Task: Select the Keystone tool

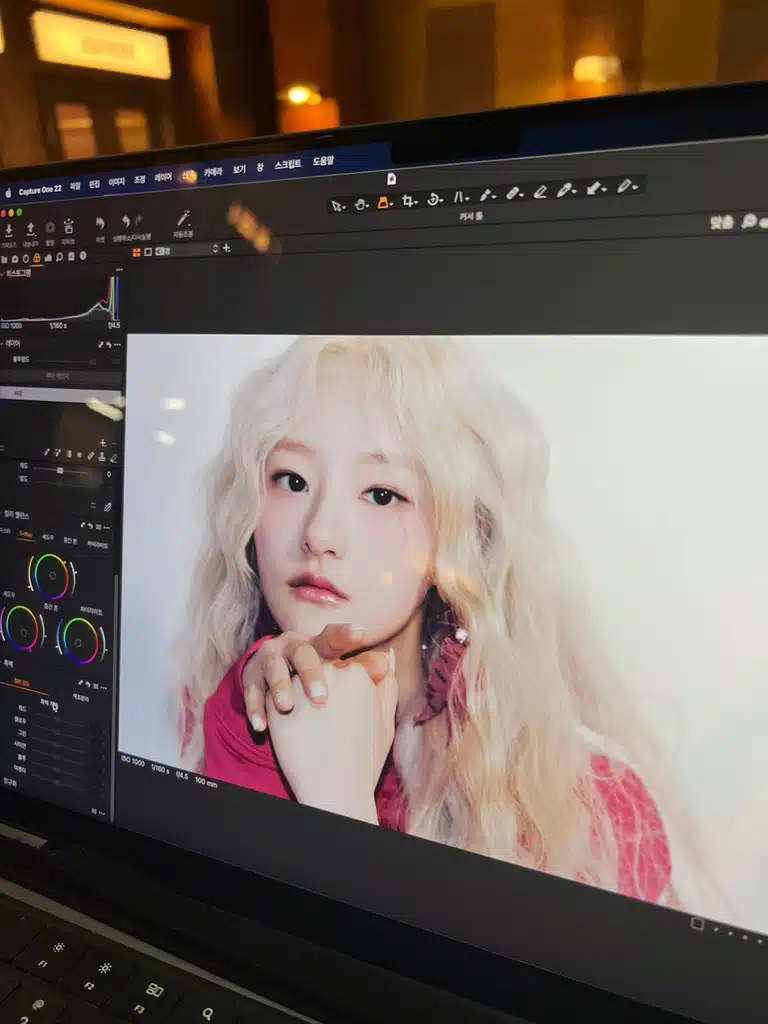Action: (461, 197)
